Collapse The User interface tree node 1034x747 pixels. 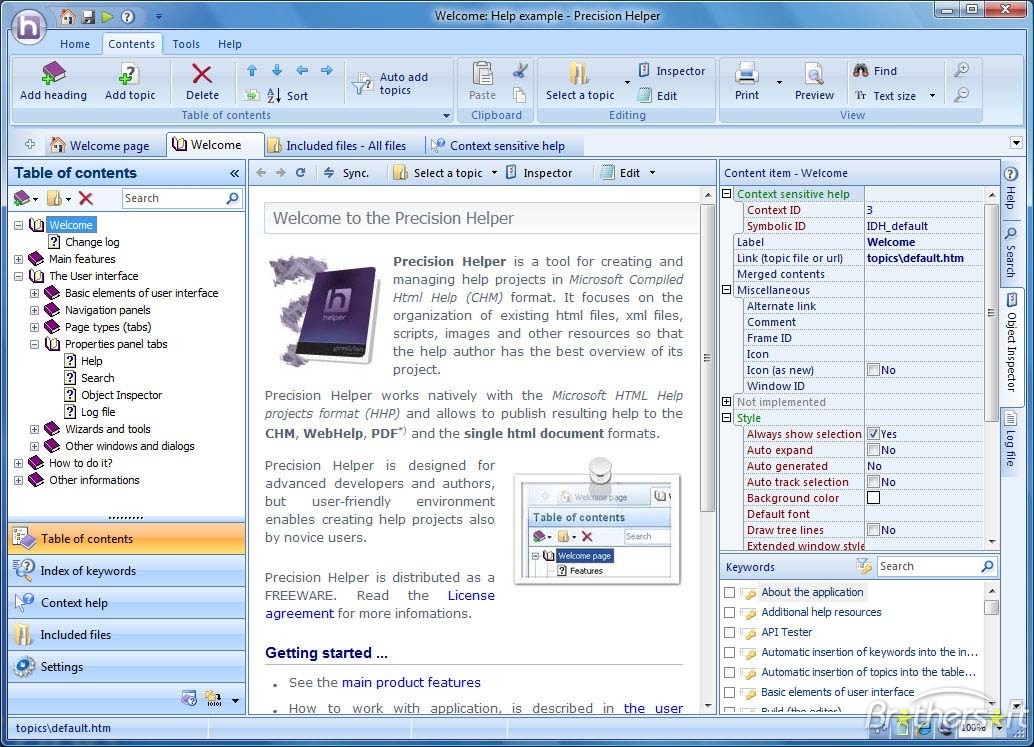click(x=18, y=276)
